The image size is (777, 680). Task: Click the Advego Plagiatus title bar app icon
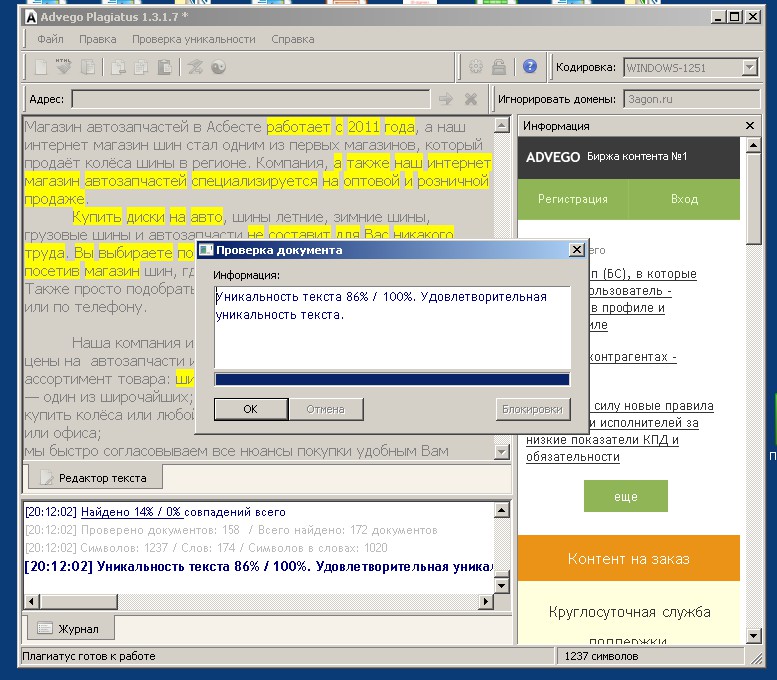click(31, 17)
